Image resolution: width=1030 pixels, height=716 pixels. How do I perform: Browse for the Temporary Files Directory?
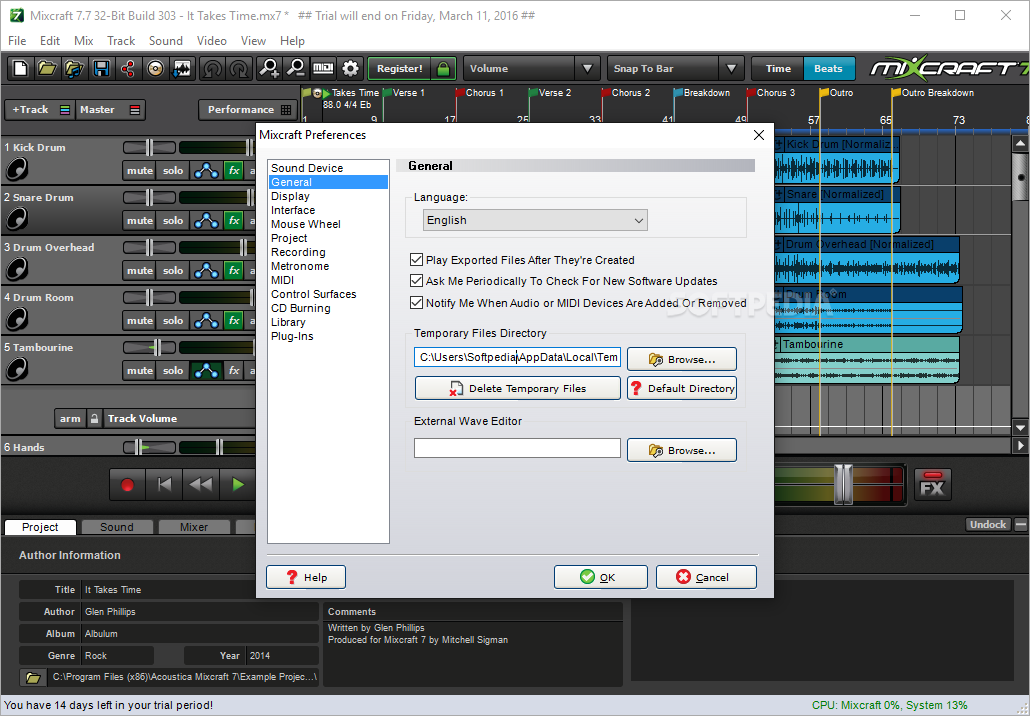coord(682,359)
